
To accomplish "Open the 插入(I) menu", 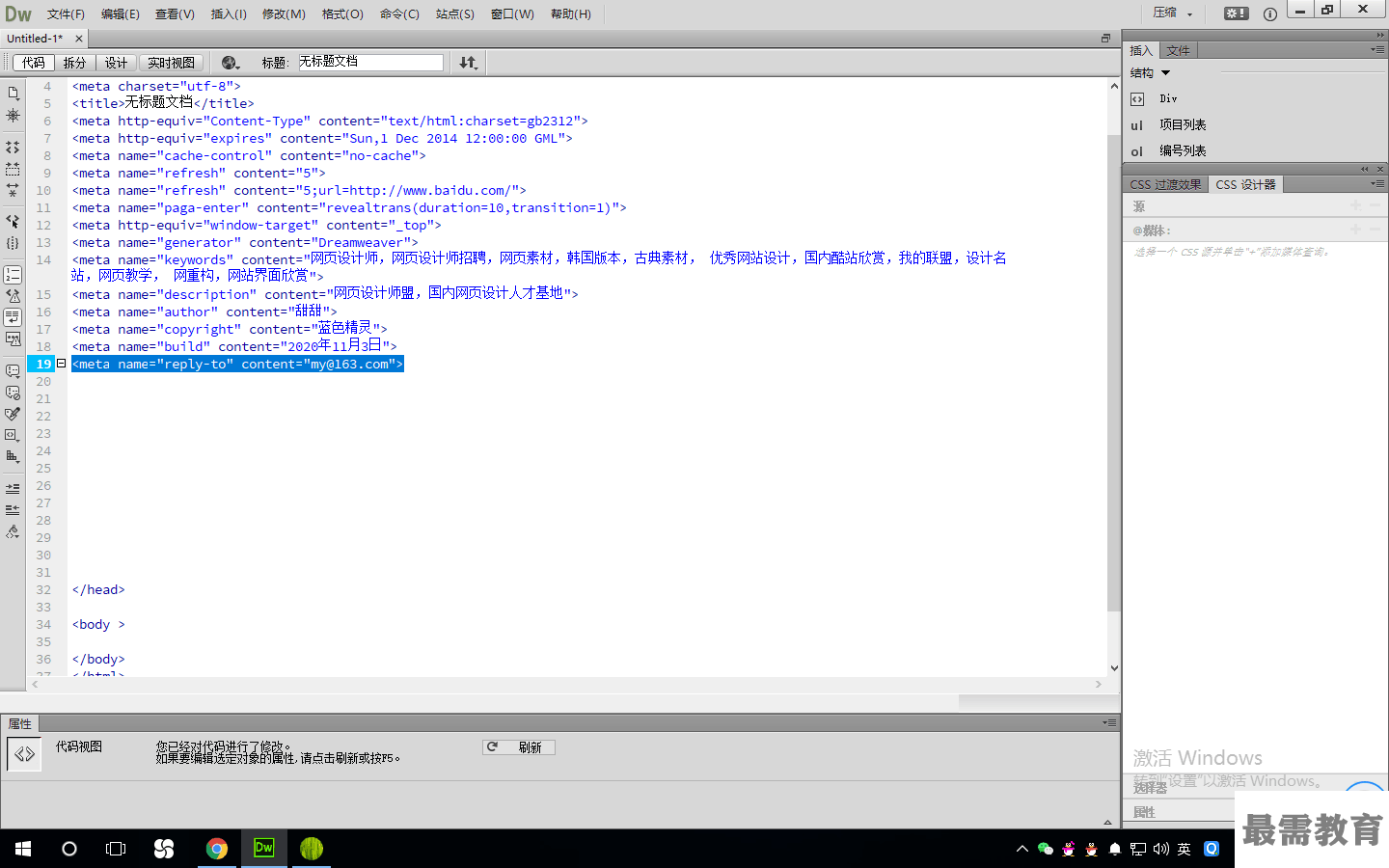I will tap(229, 14).
